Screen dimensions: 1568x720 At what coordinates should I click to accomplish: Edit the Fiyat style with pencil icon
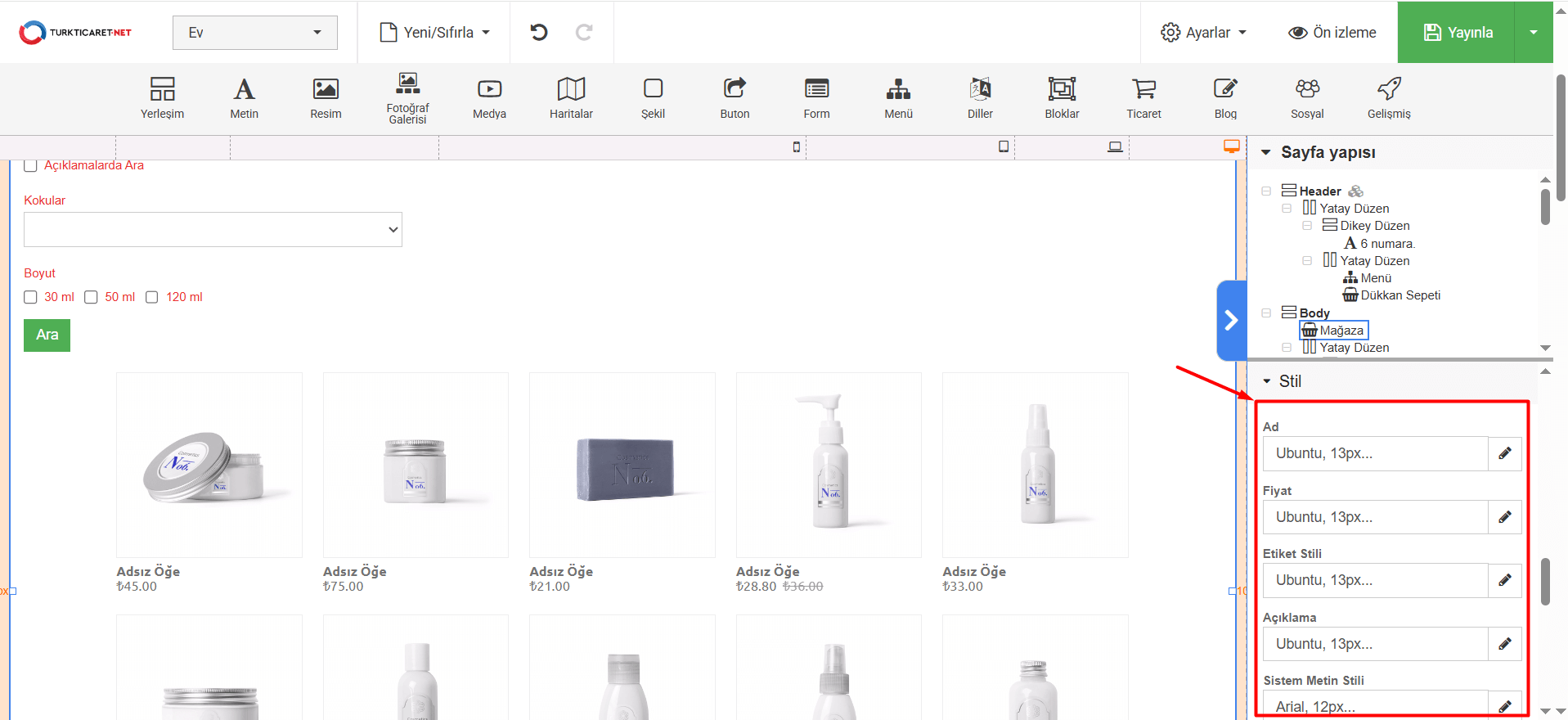(1504, 517)
